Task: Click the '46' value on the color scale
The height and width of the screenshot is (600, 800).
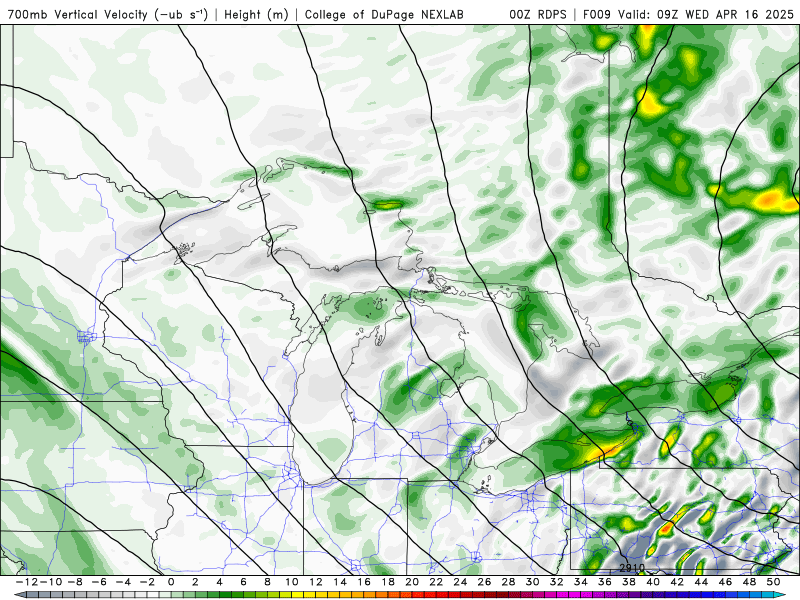Action: point(726,582)
